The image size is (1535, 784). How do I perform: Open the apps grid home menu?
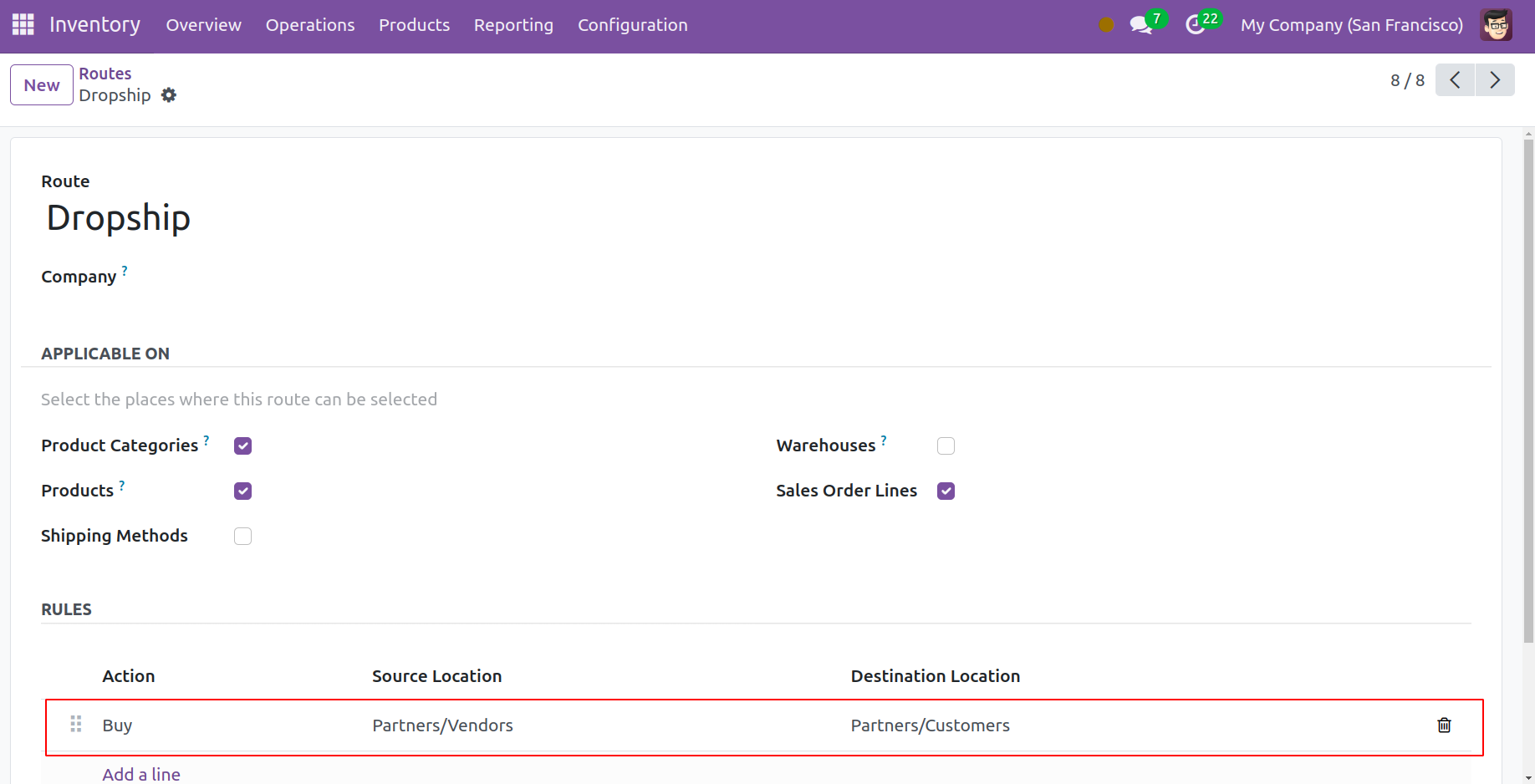[x=23, y=25]
